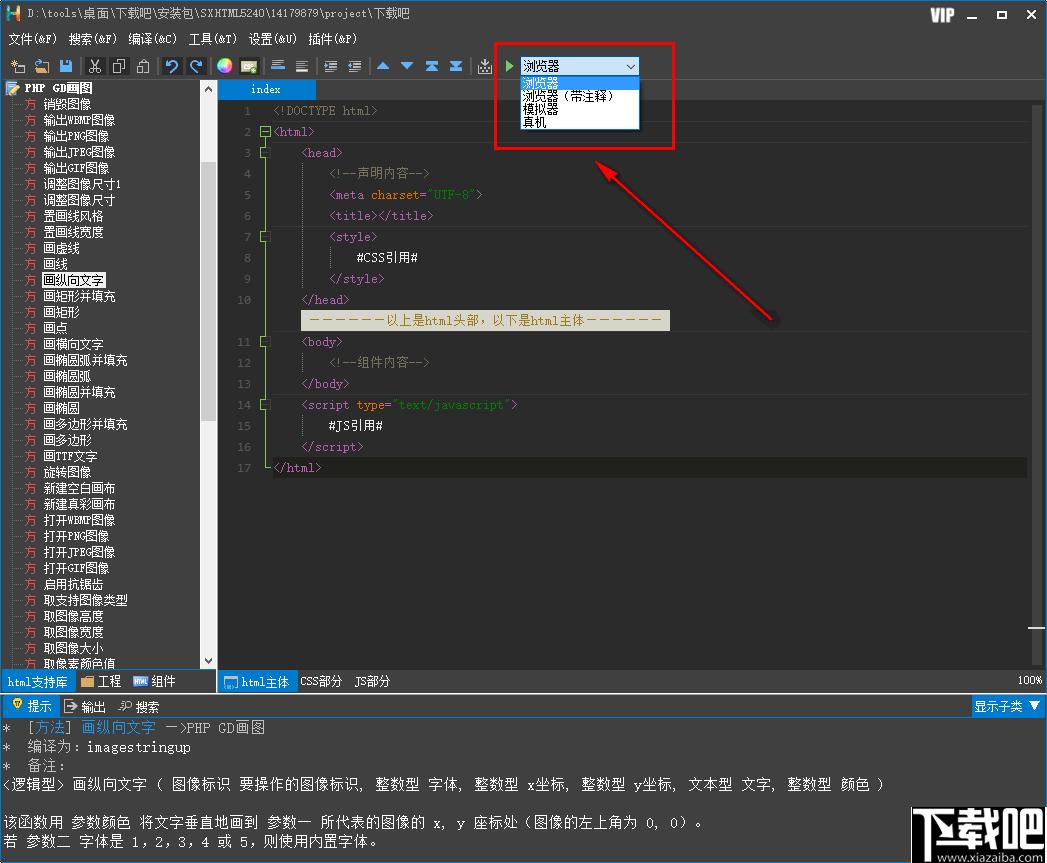Screen dimensions: 1047x863
Task: Select 画纵向文字 method in tree
Action: click(x=73, y=280)
